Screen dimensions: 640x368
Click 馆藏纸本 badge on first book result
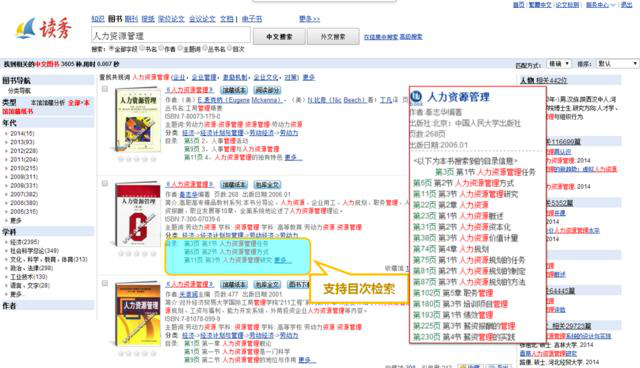click(233, 90)
